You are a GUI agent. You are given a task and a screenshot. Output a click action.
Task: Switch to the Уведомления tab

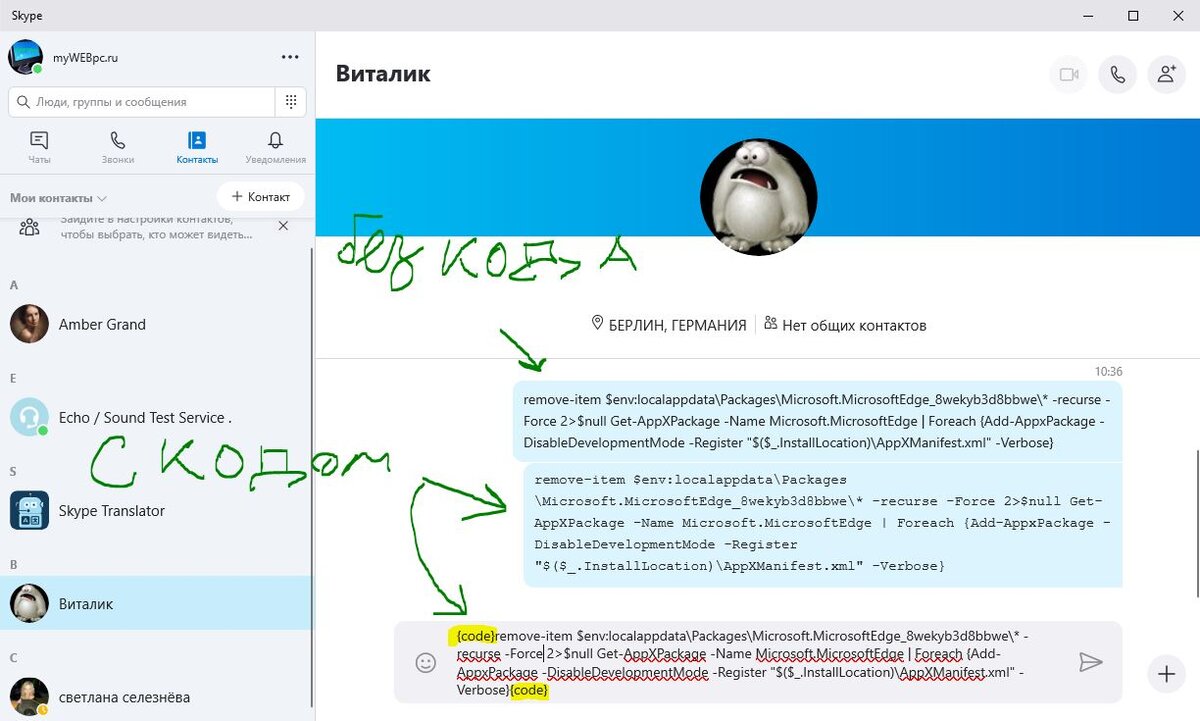tap(275, 148)
